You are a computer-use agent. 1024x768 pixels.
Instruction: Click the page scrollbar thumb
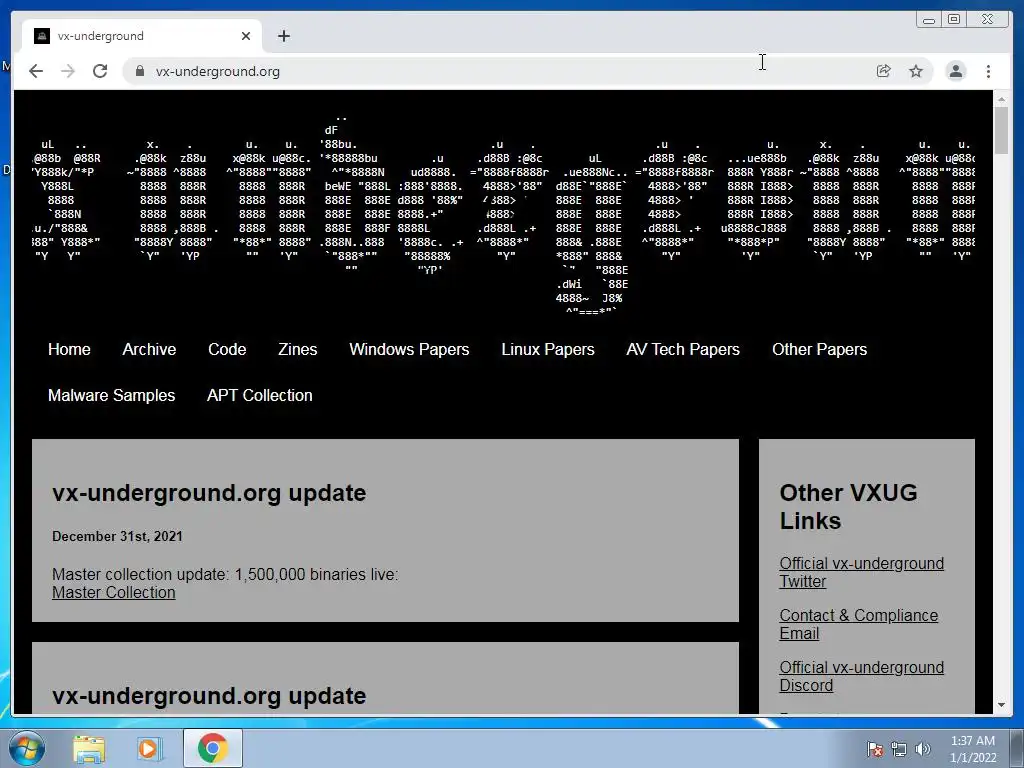coord(1001,131)
